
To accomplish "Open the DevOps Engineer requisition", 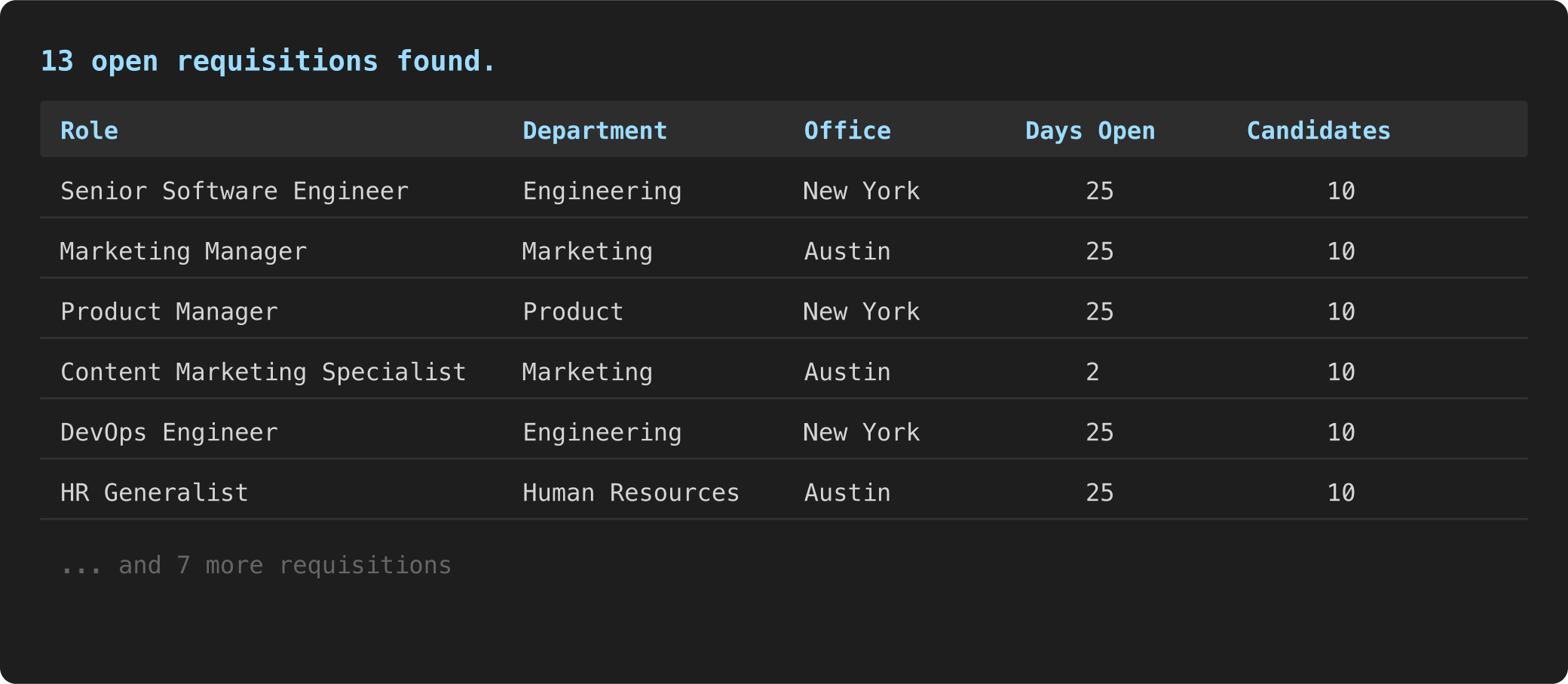I will point(784,432).
